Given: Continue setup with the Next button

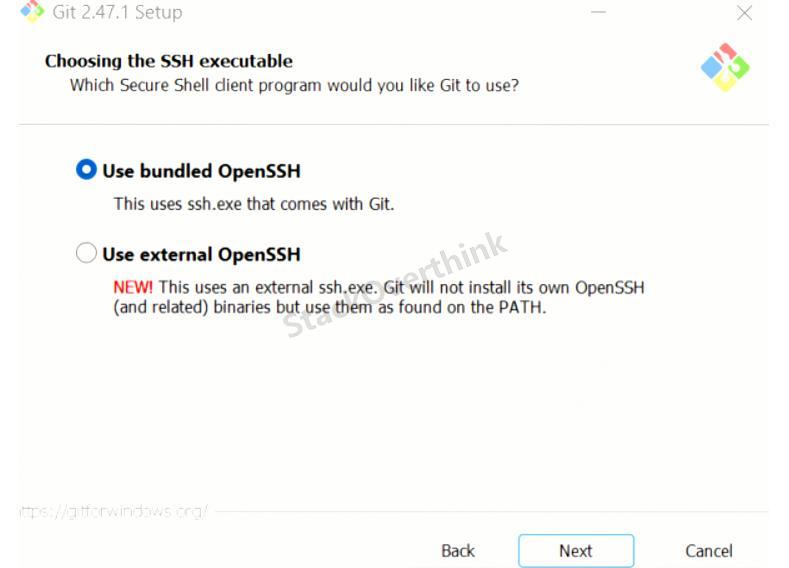Looking at the screenshot, I should pyautogui.click(x=576, y=551).
